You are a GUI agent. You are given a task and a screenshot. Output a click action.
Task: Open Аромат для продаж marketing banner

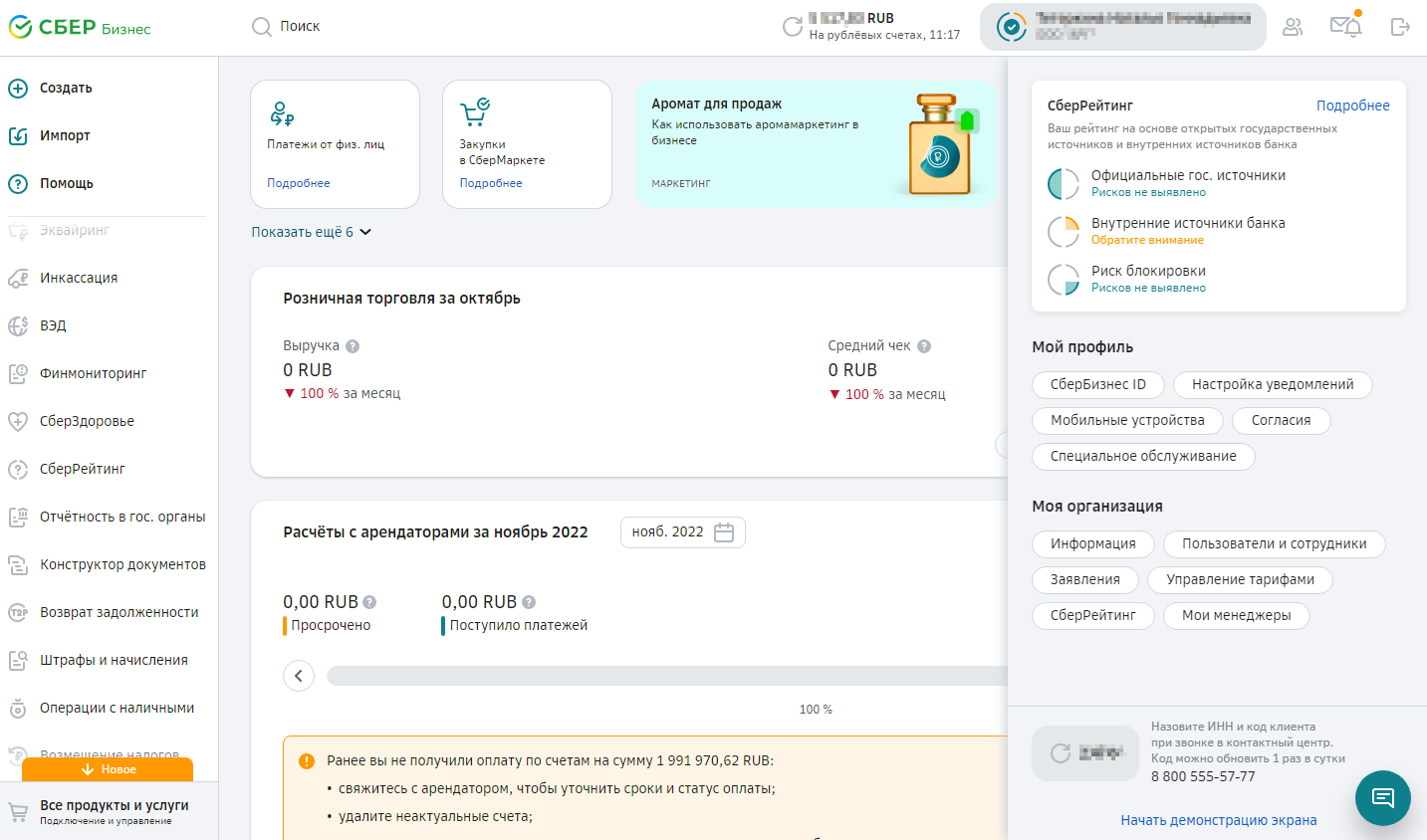click(x=816, y=144)
